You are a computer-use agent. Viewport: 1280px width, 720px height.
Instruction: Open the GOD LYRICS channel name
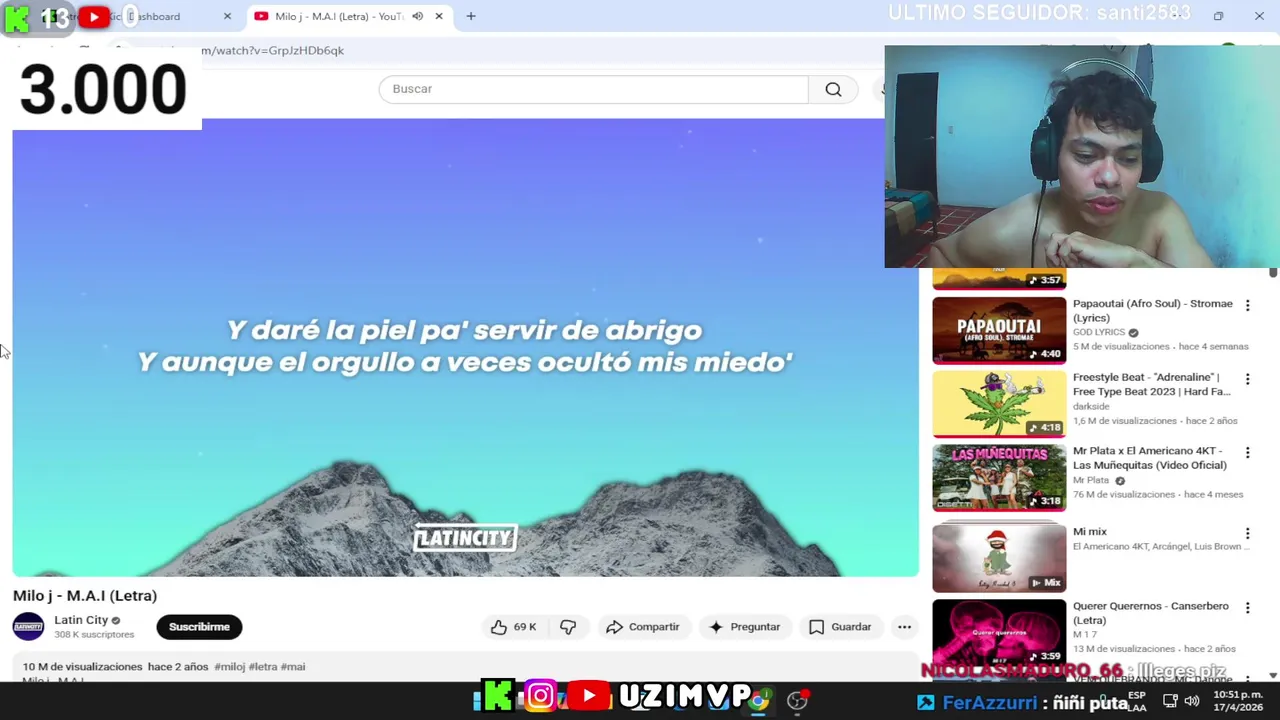click(1099, 332)
